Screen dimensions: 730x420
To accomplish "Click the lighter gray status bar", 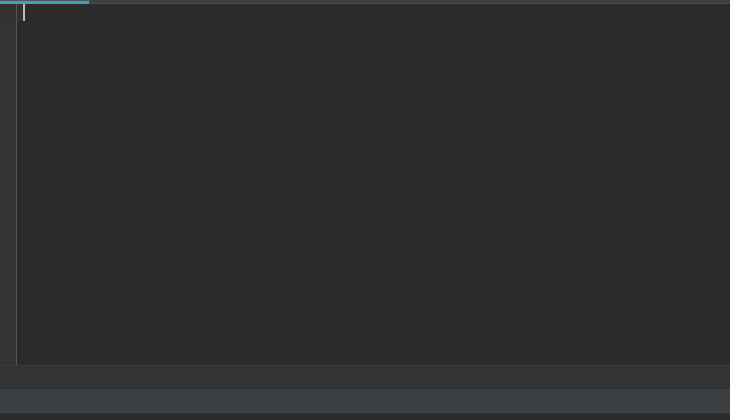I will (365, 401).
